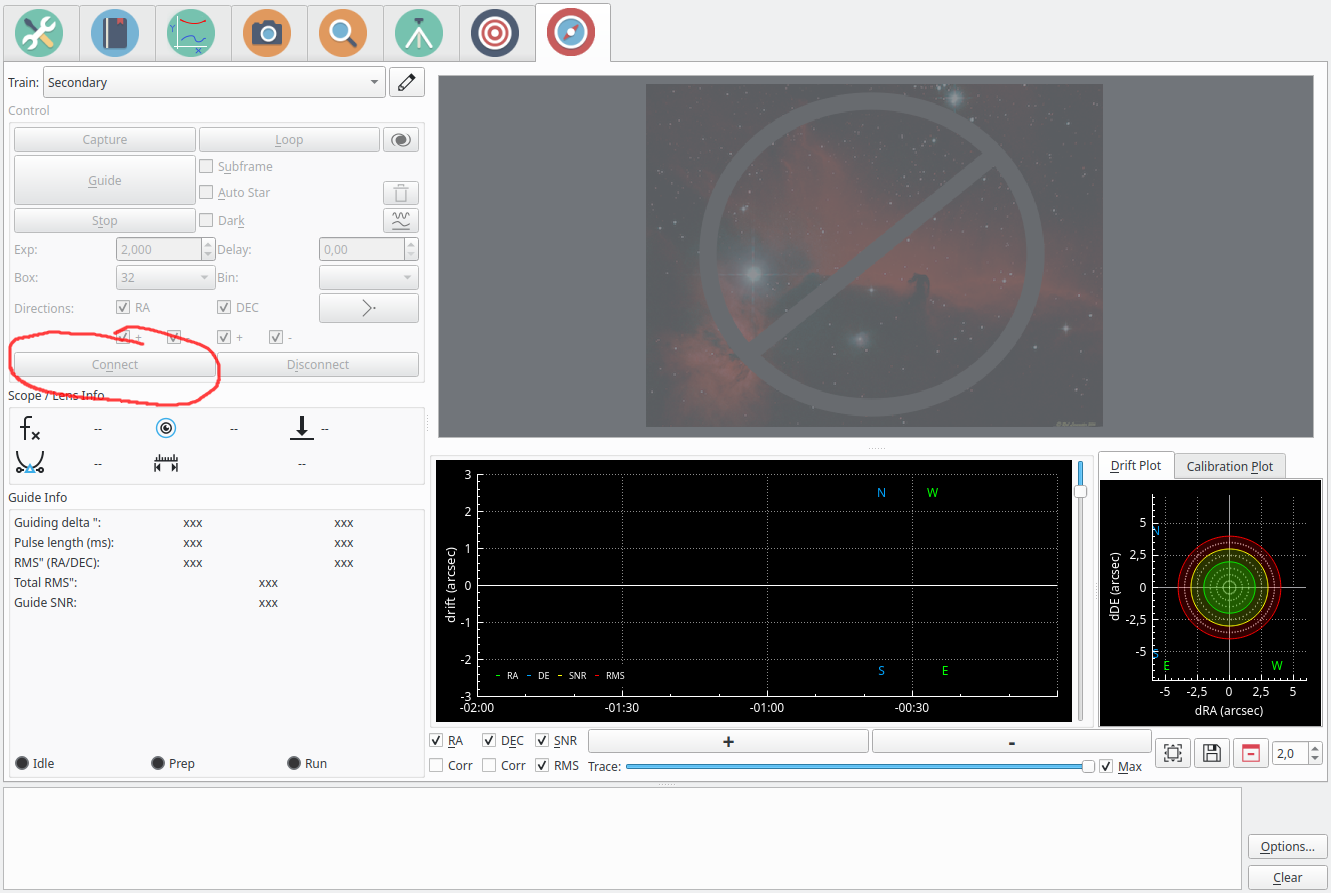Click the Connect button

click(x=115, y=365)
